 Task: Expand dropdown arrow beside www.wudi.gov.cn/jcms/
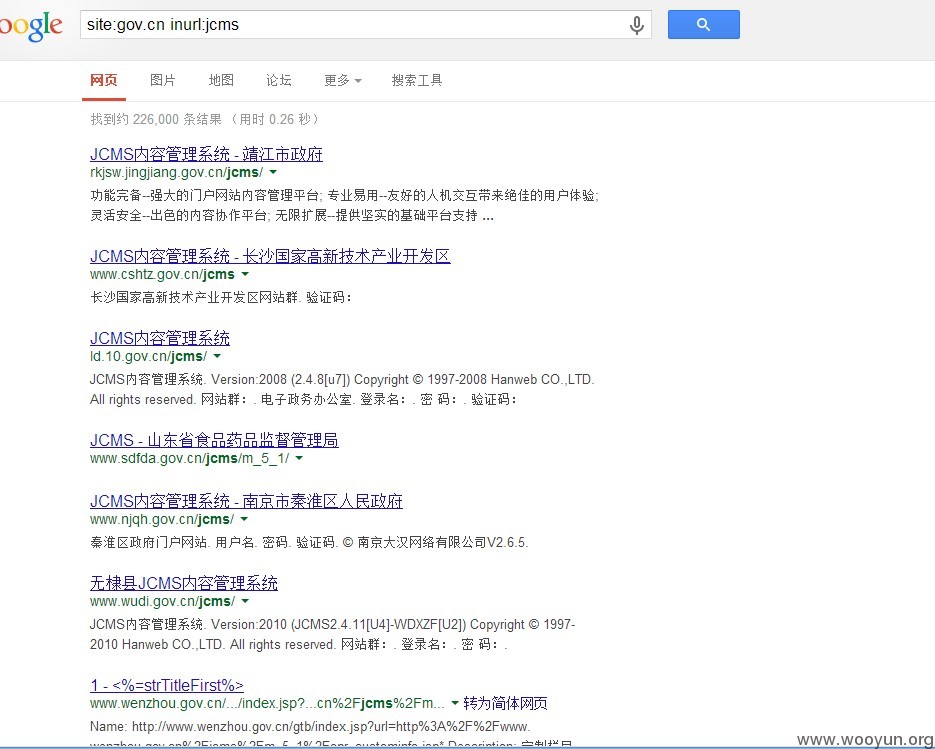(245, 601)
